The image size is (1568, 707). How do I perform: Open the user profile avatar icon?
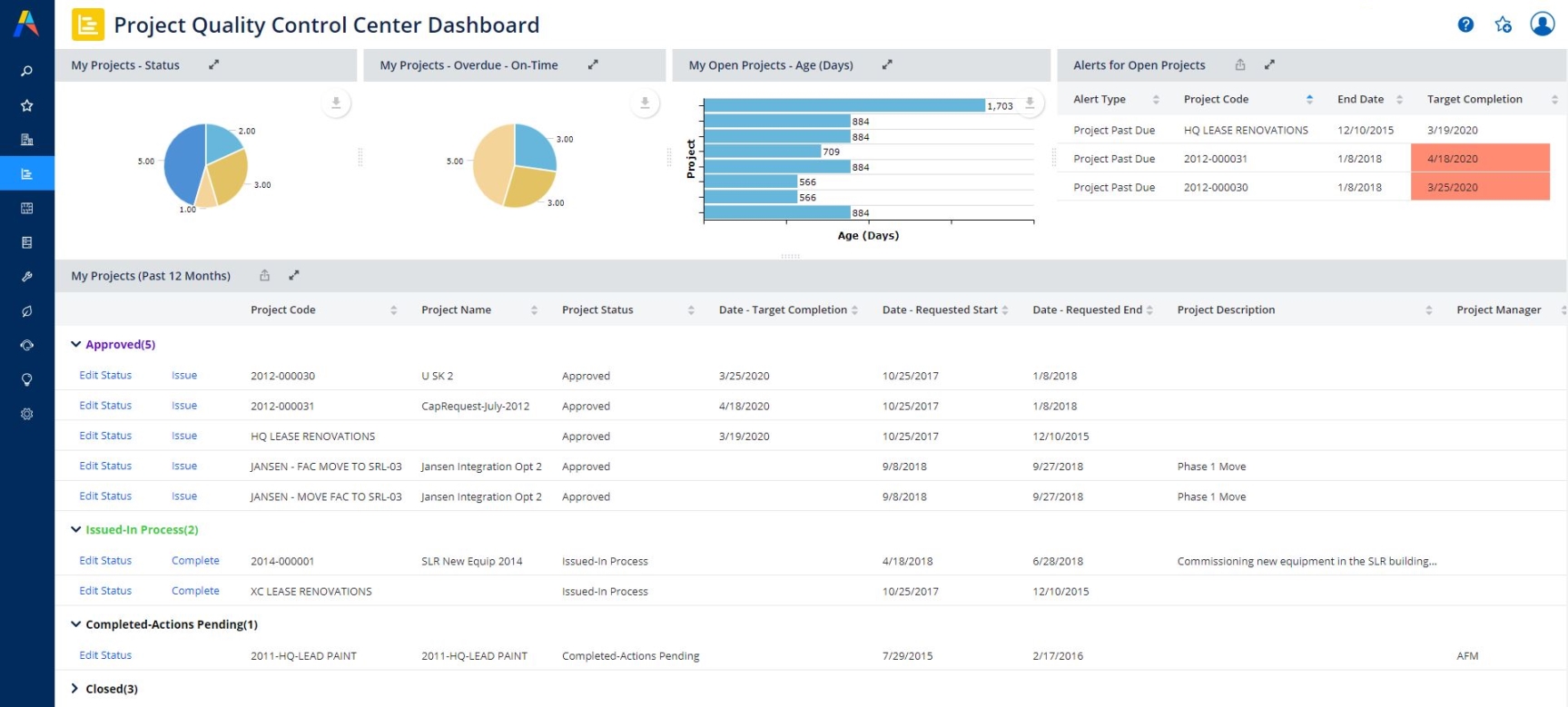(1543, 24)
